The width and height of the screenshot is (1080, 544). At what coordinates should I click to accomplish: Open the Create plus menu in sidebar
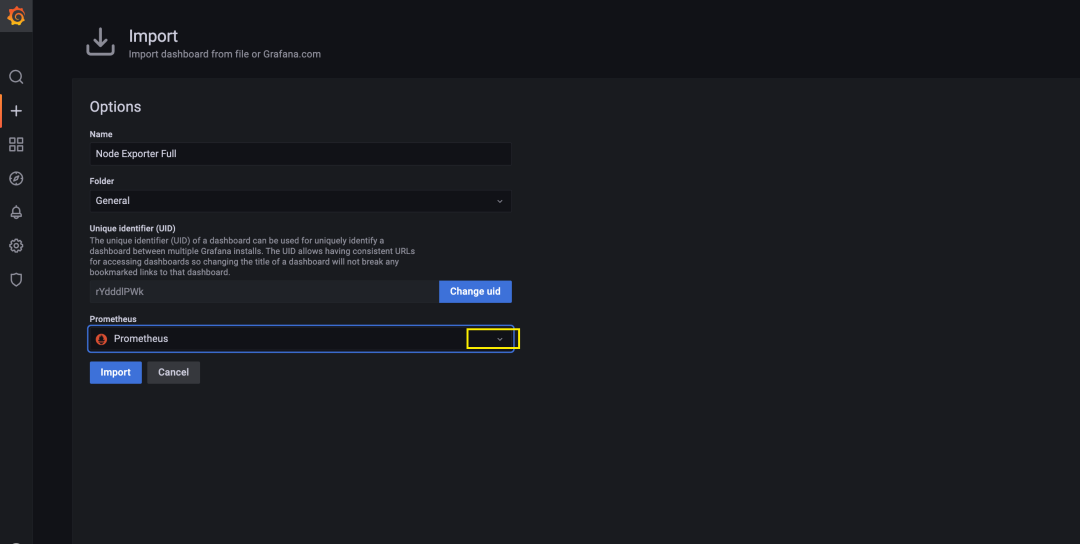click(x=16, y=111)
